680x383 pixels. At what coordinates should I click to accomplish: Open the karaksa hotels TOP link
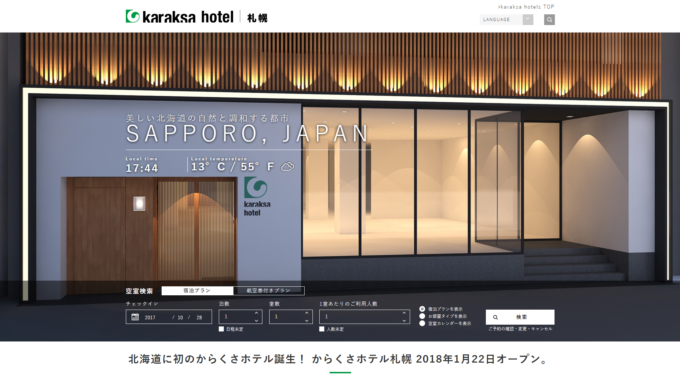pos(526,7)
